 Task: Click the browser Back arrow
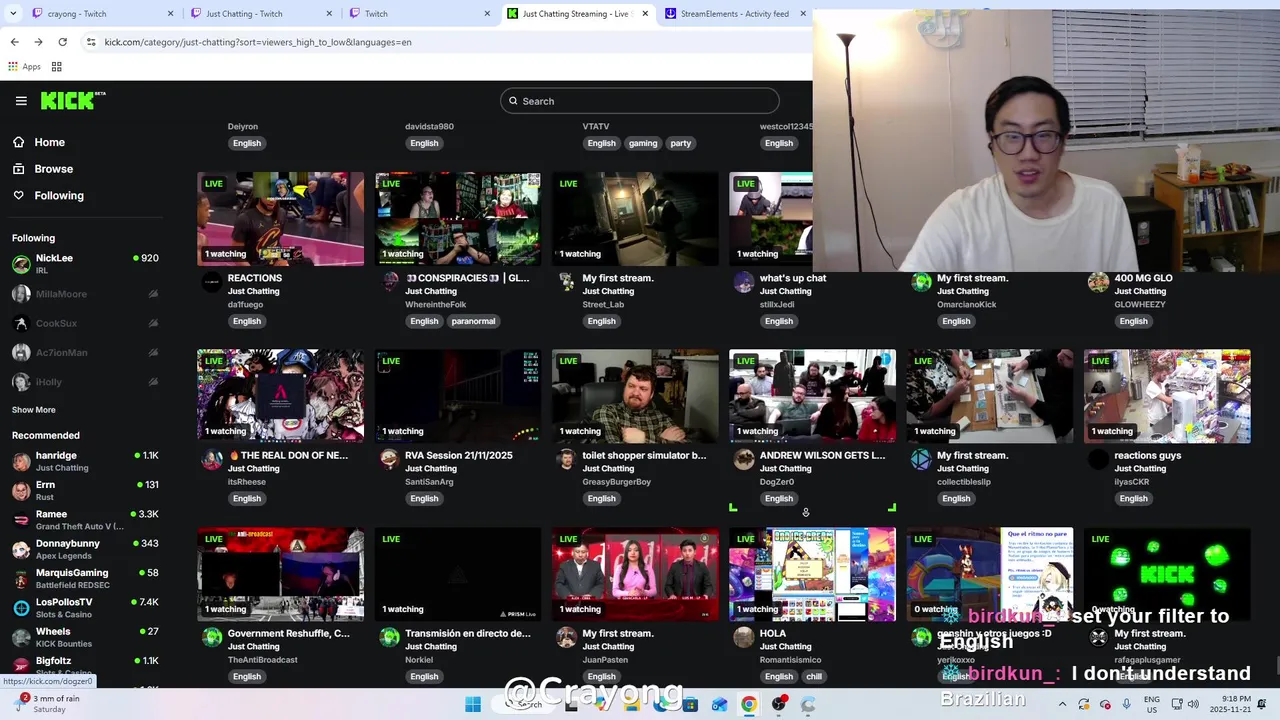tap(14, 42)
